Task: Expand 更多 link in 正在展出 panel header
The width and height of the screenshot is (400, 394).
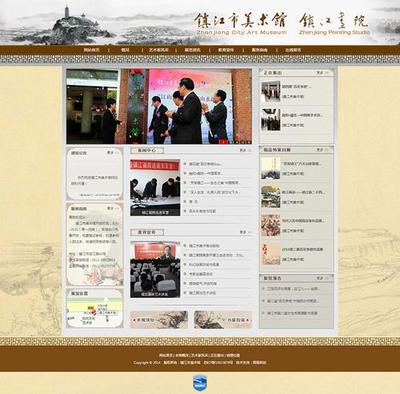Action: coord(322,73)
